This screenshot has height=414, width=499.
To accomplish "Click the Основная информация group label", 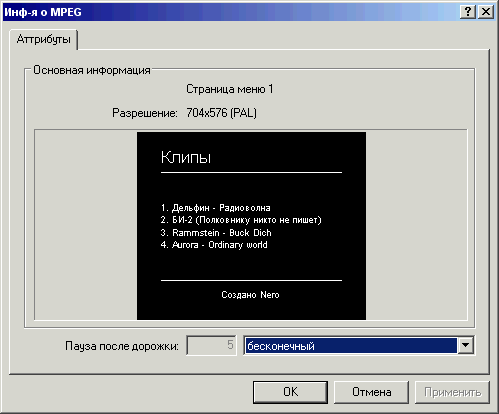I will (x=92, y=70).
